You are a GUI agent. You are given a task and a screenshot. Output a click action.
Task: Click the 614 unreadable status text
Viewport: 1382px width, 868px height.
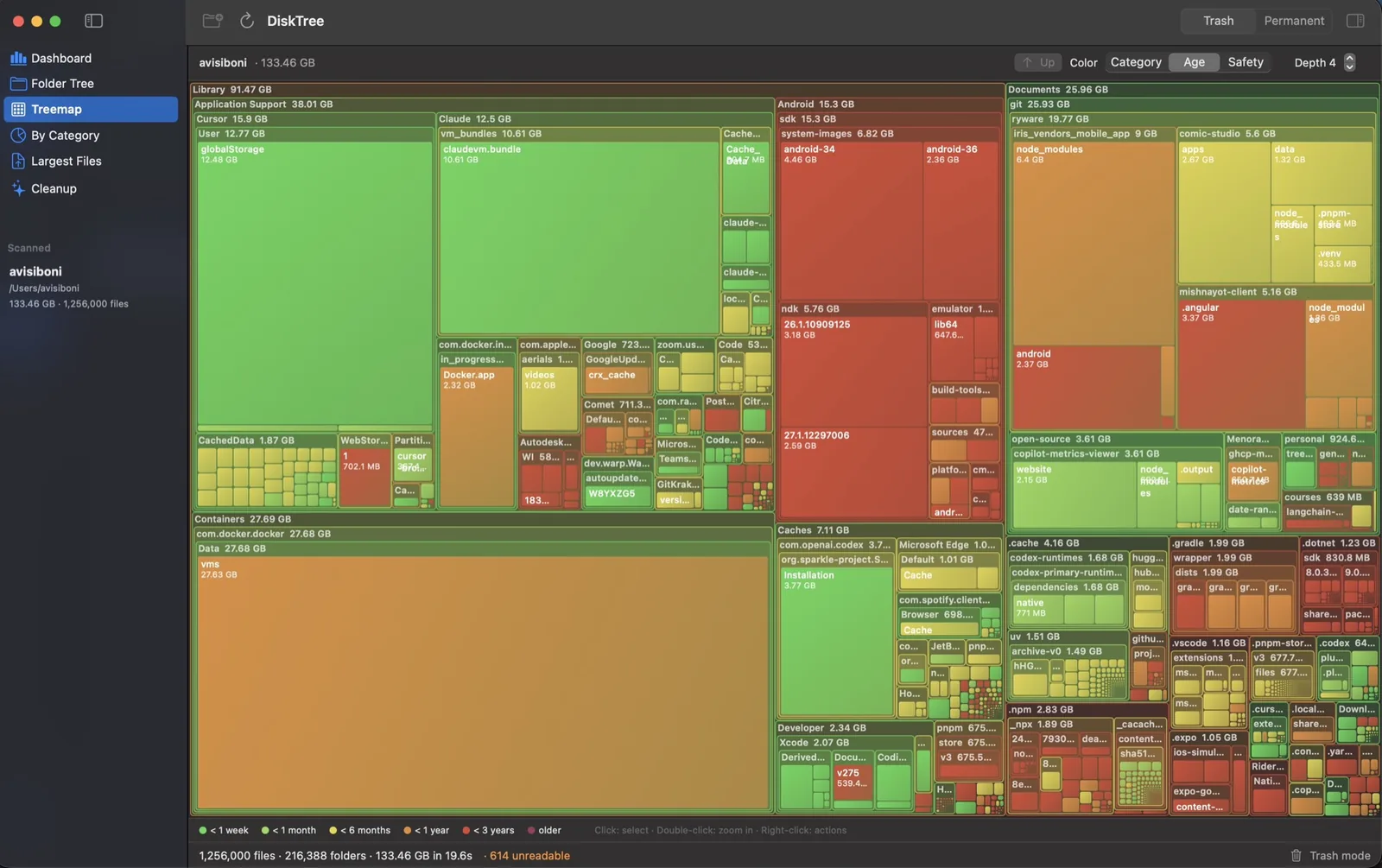(x=529, y=856)
